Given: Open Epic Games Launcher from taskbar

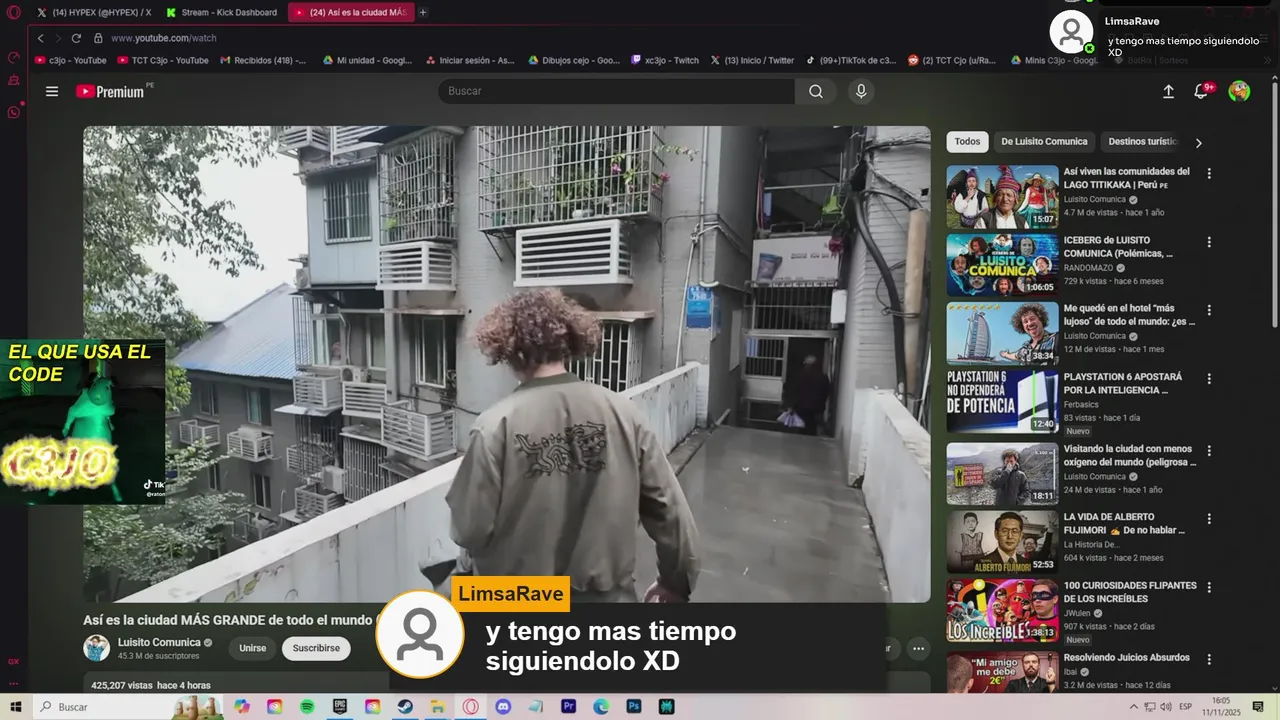Looking at the screenshot, I should pos(340,707).
